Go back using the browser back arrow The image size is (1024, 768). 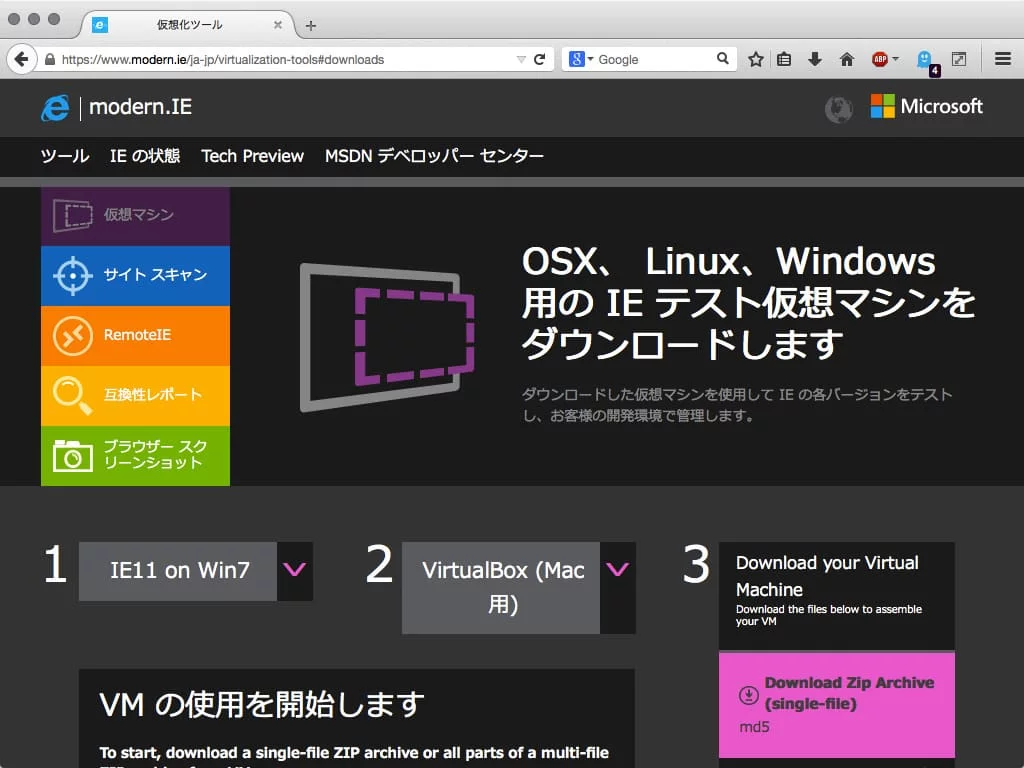22,59
